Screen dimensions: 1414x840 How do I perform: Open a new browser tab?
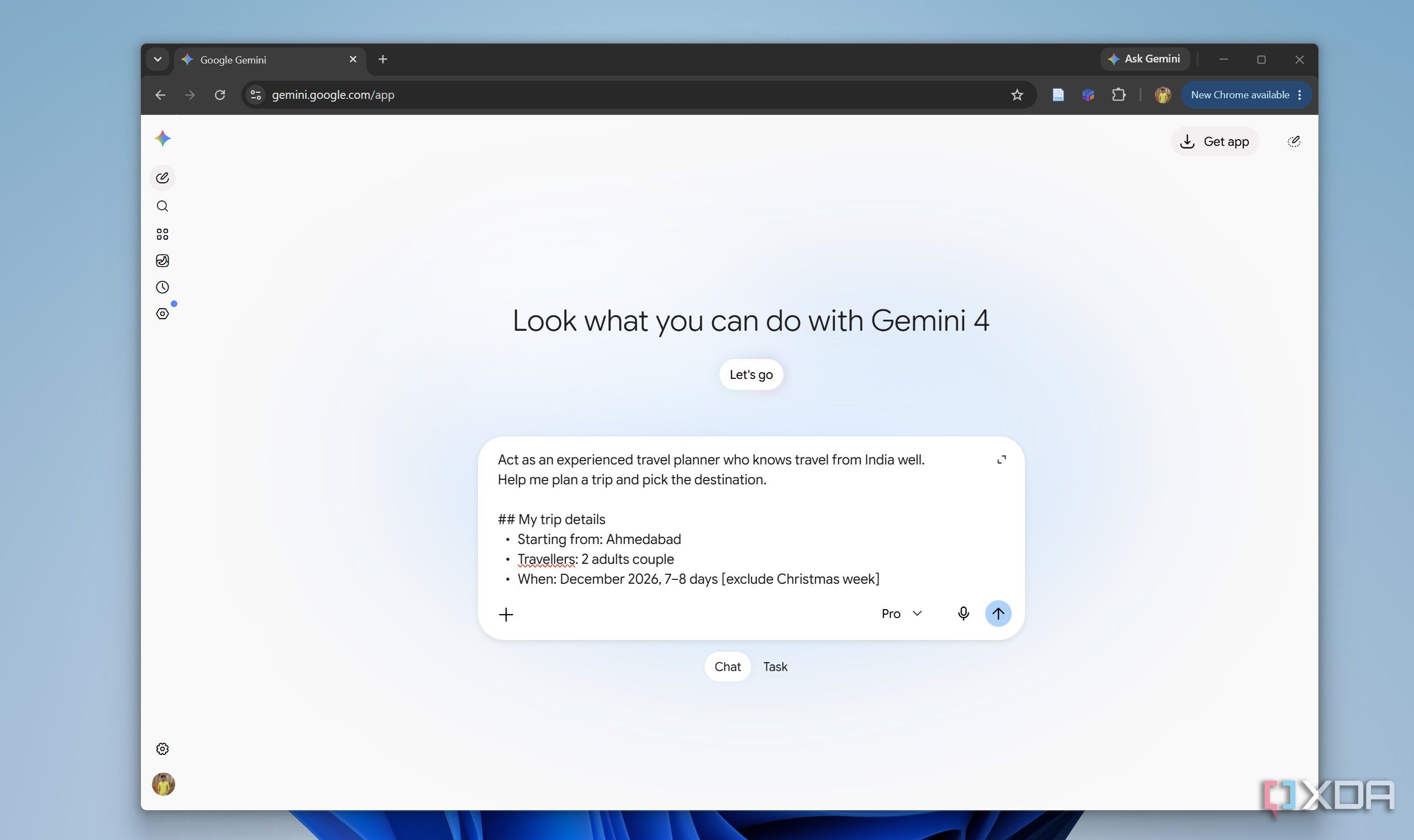point(383,60)
